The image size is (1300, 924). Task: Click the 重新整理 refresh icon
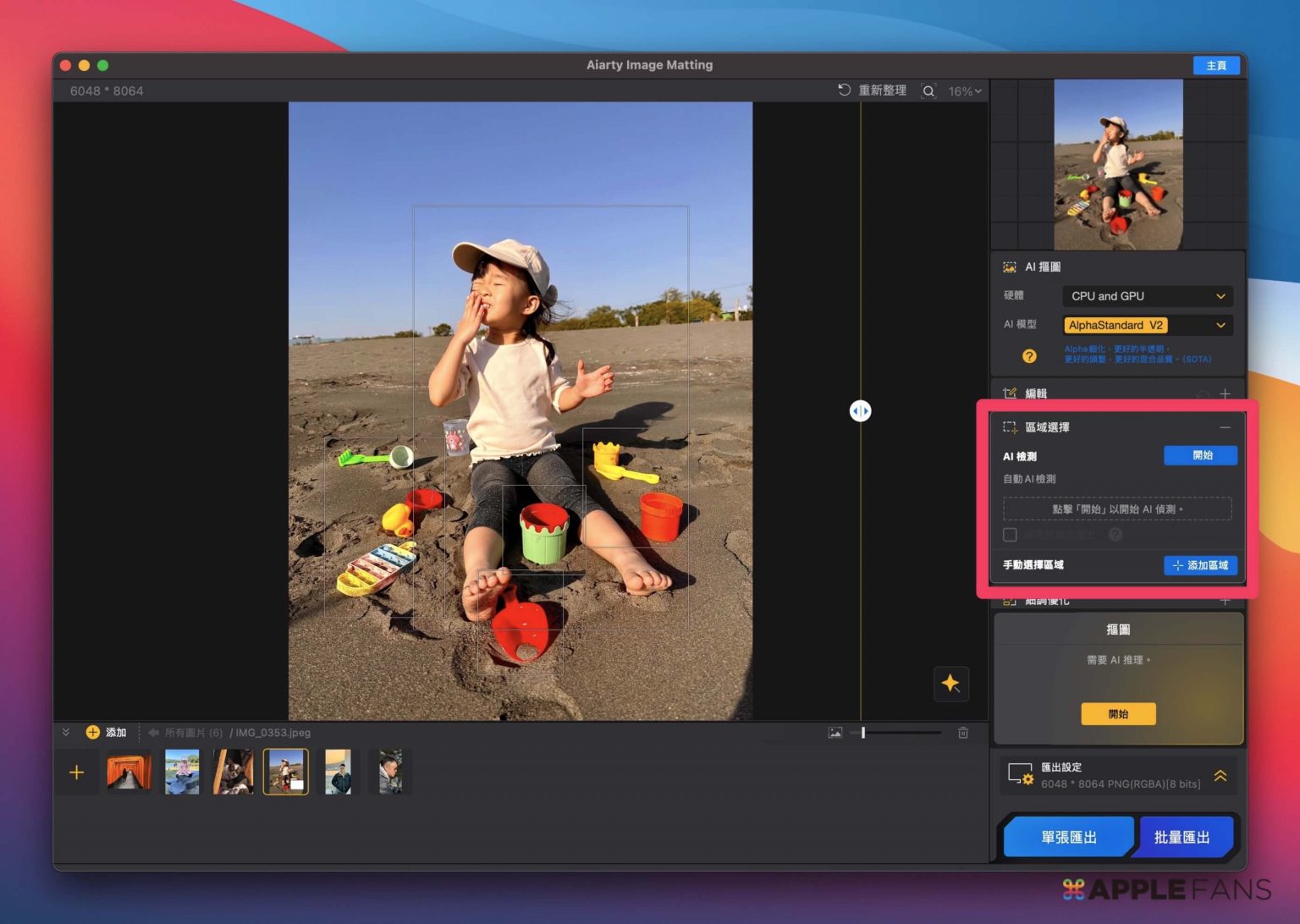[x=844, y=91]
